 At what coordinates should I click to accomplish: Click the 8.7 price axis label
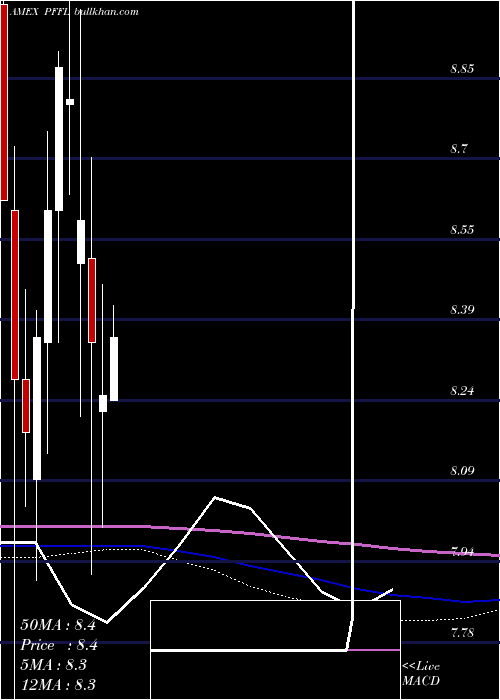(458, 149)
